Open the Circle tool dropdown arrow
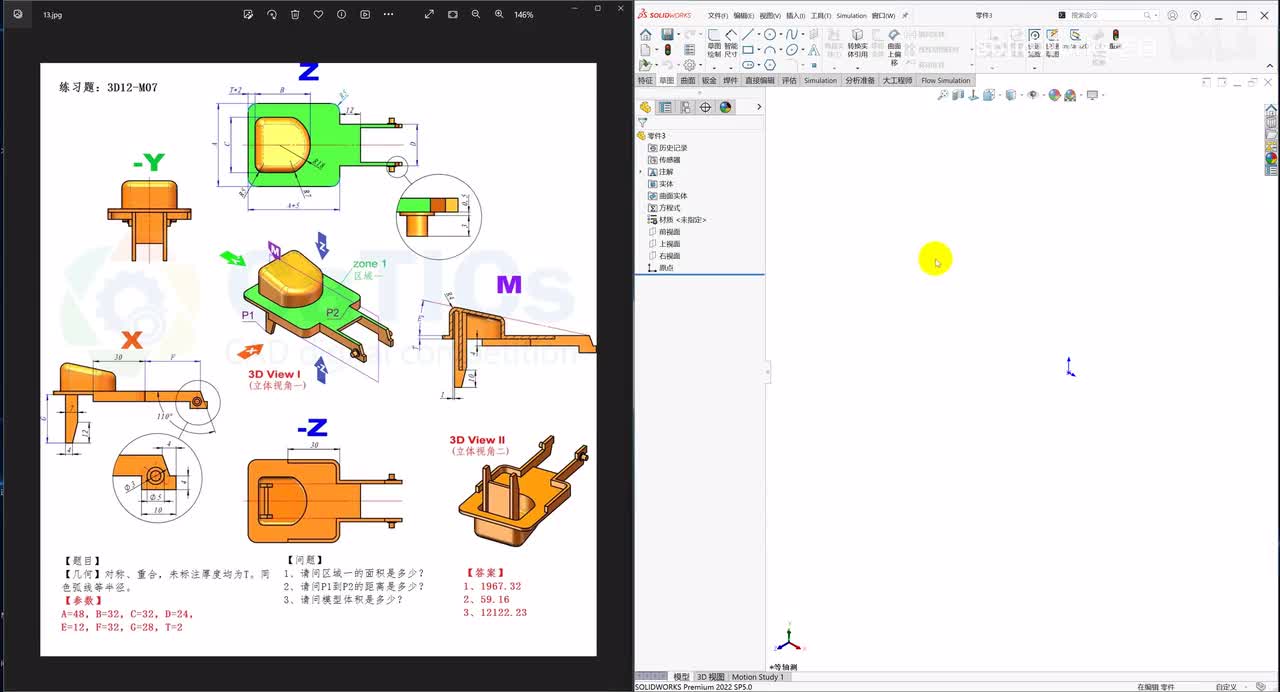Image resolution: width=1280 pixels, height=692 pixels. (x=781, y=35)
